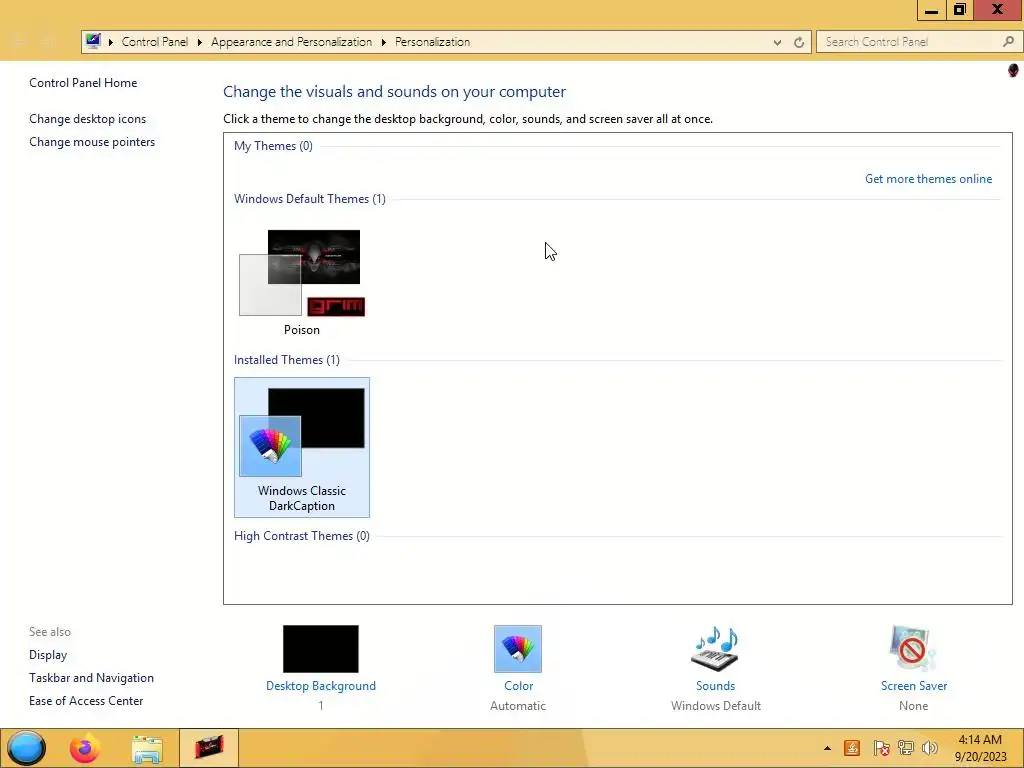Open the address bar history dropdown
The height and width of the screenshot is (768, 1024).
click(x=777, y=42)
